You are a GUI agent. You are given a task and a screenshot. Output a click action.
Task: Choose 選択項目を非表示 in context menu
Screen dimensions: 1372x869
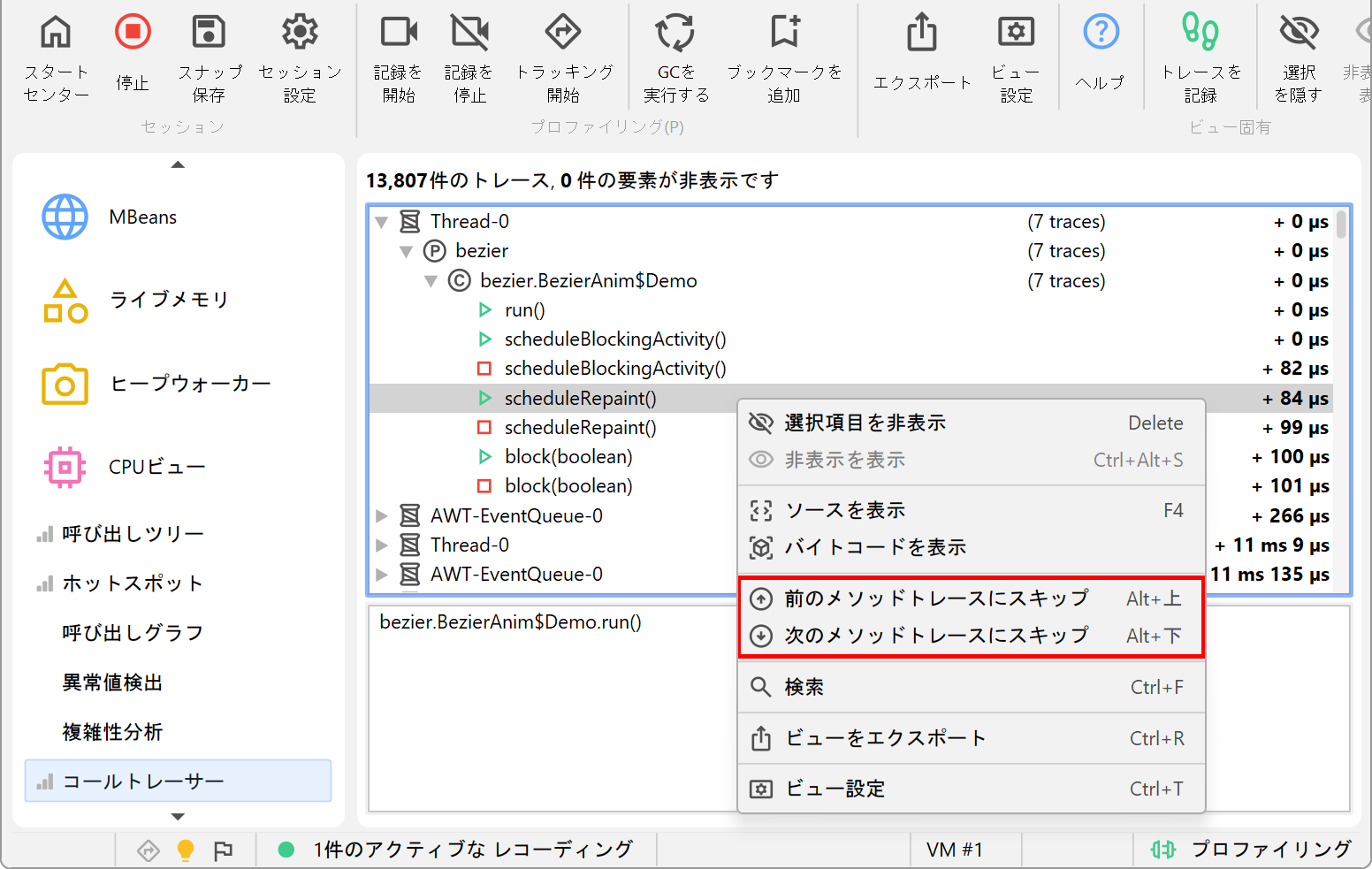(x=865, y=423)
